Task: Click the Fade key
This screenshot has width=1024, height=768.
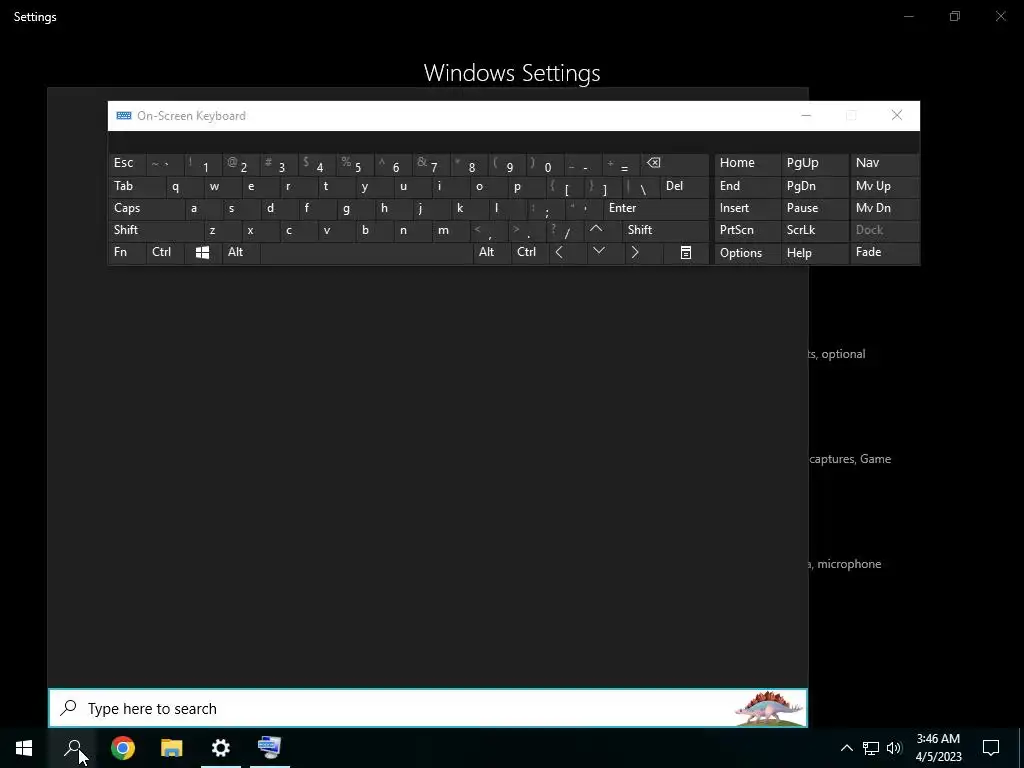Action: click(884, 253)
